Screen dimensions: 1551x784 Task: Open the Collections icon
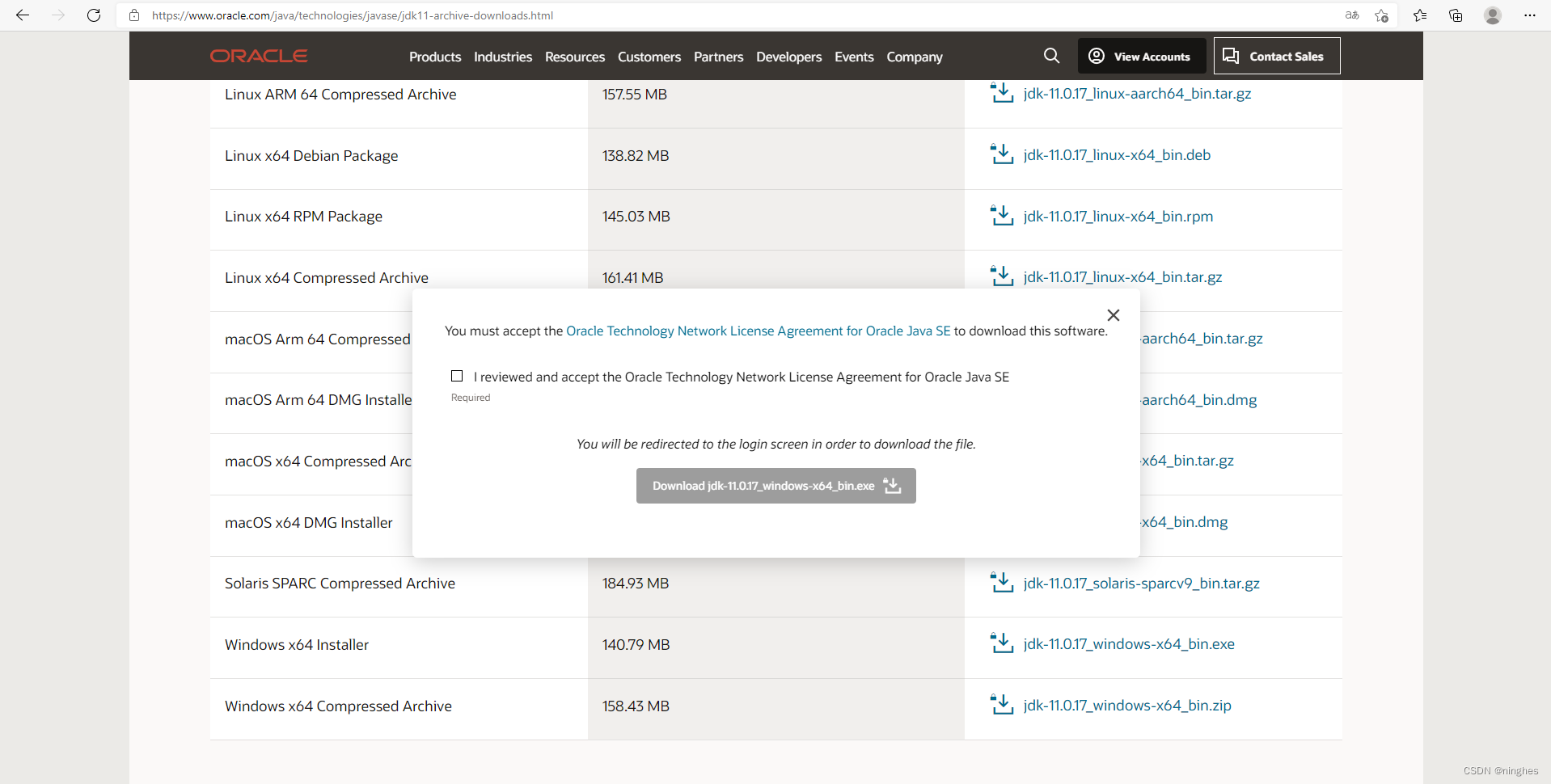coord(1456,15)
